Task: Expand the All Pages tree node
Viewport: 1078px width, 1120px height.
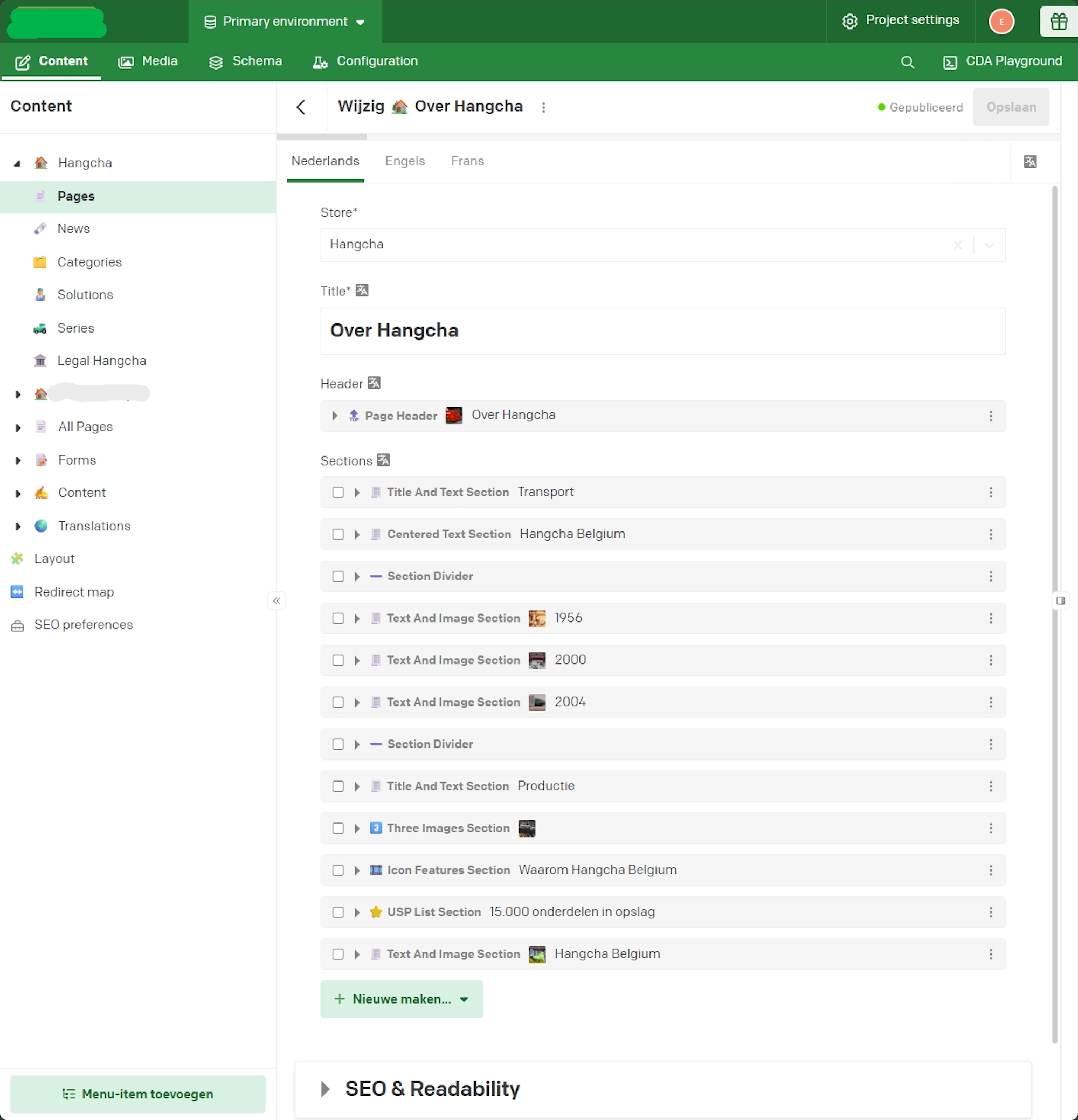Action: (x=18, y=427)
